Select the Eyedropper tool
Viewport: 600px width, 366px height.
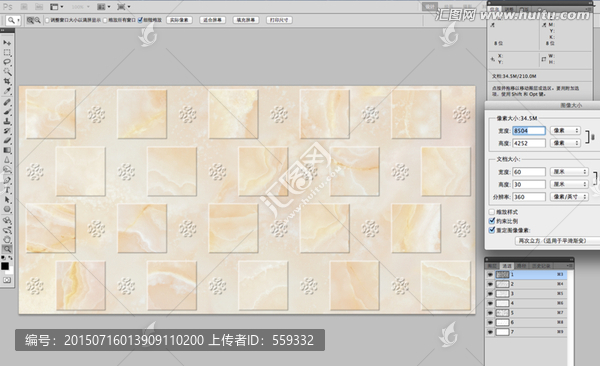click(7, 91)
